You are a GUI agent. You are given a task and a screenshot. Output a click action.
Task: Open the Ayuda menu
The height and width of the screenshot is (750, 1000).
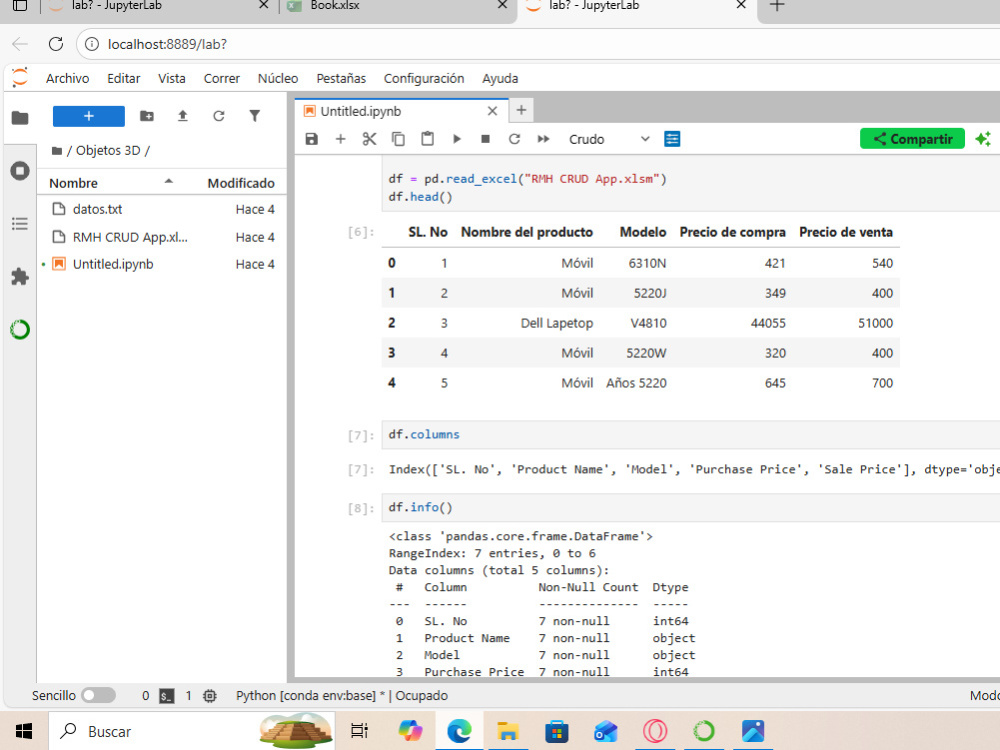(x=500, y=78)
